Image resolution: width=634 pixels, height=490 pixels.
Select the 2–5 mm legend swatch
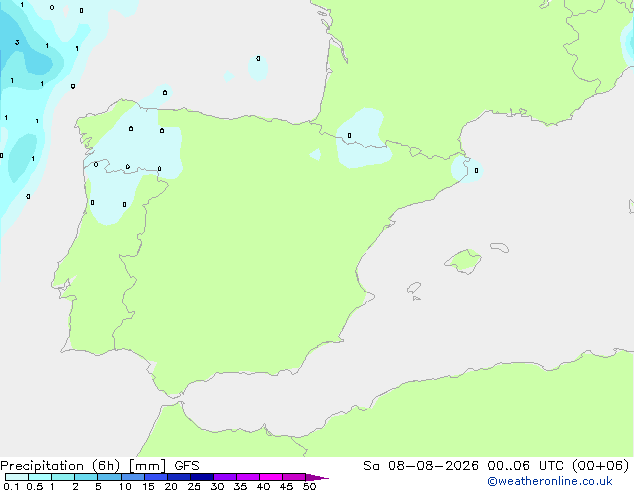(86, 477)
